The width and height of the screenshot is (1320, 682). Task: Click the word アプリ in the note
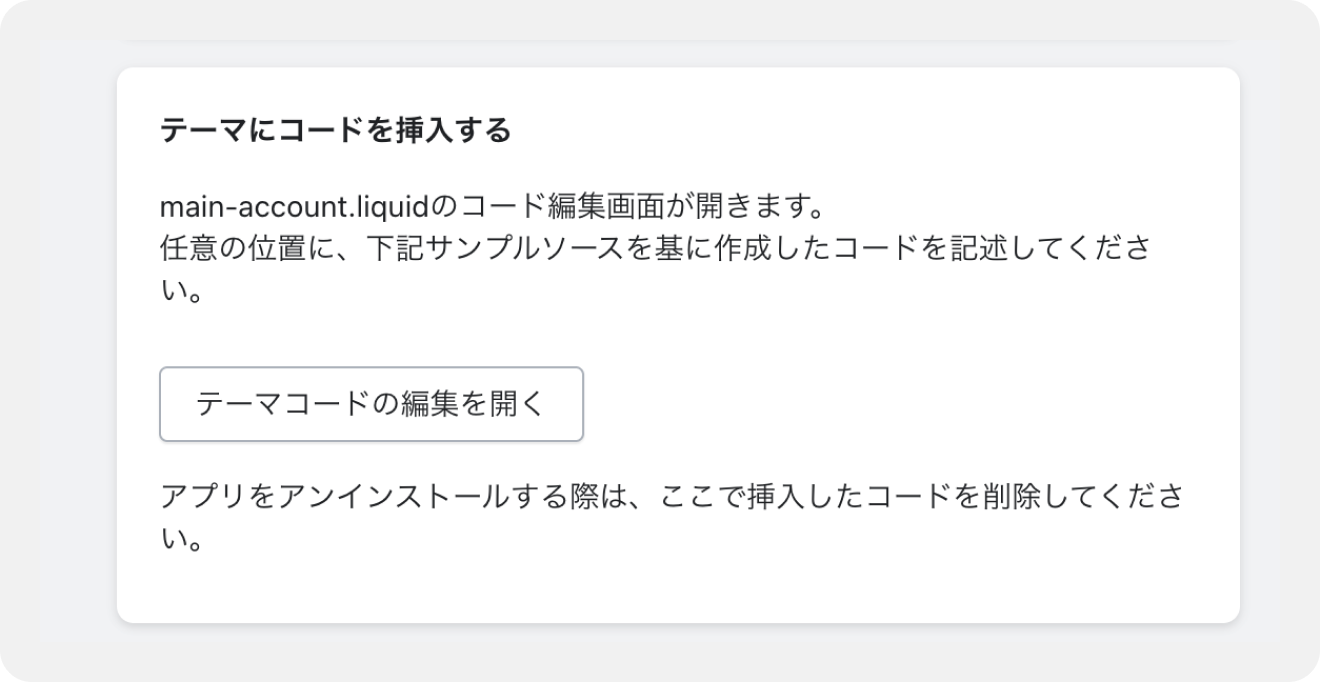click(x=202, y=497)
